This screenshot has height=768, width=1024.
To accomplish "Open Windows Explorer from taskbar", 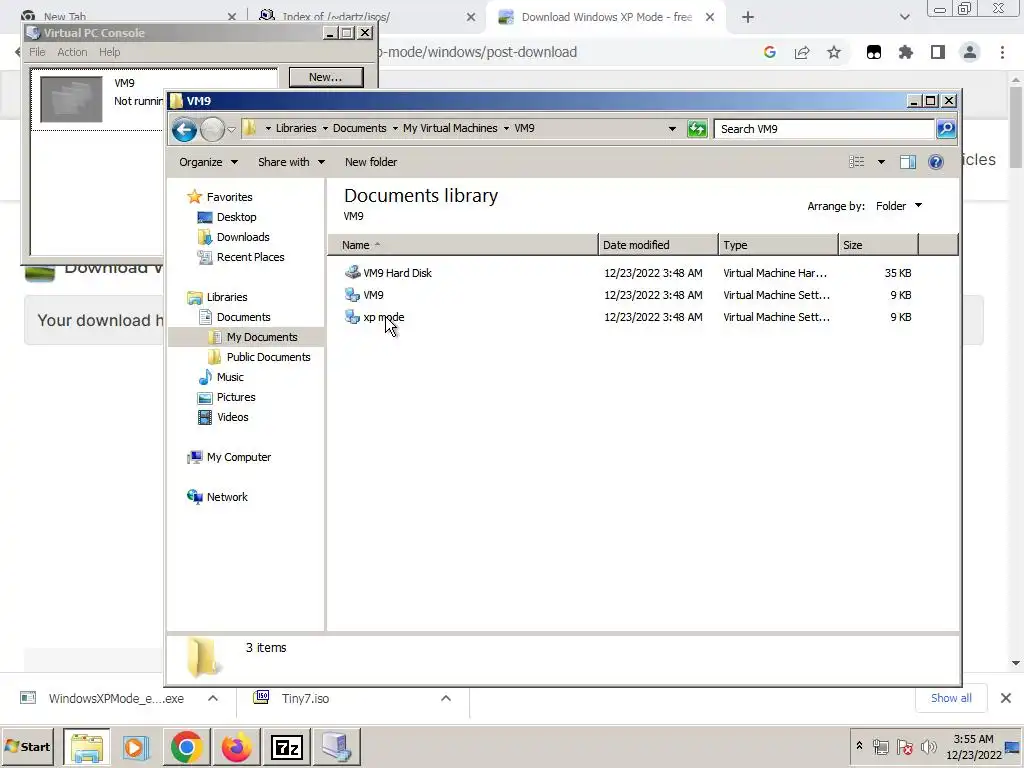I will (86, 746).
